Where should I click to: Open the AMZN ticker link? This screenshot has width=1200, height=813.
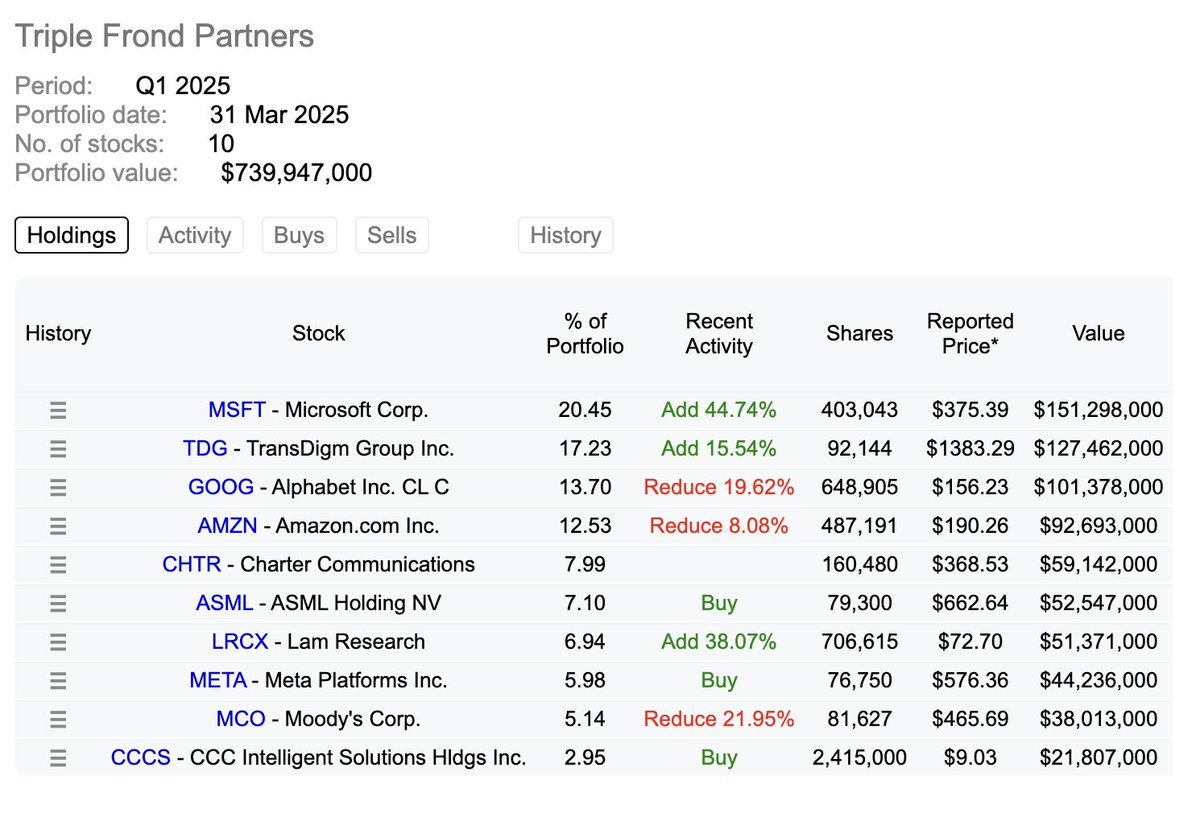click(229, 526)
